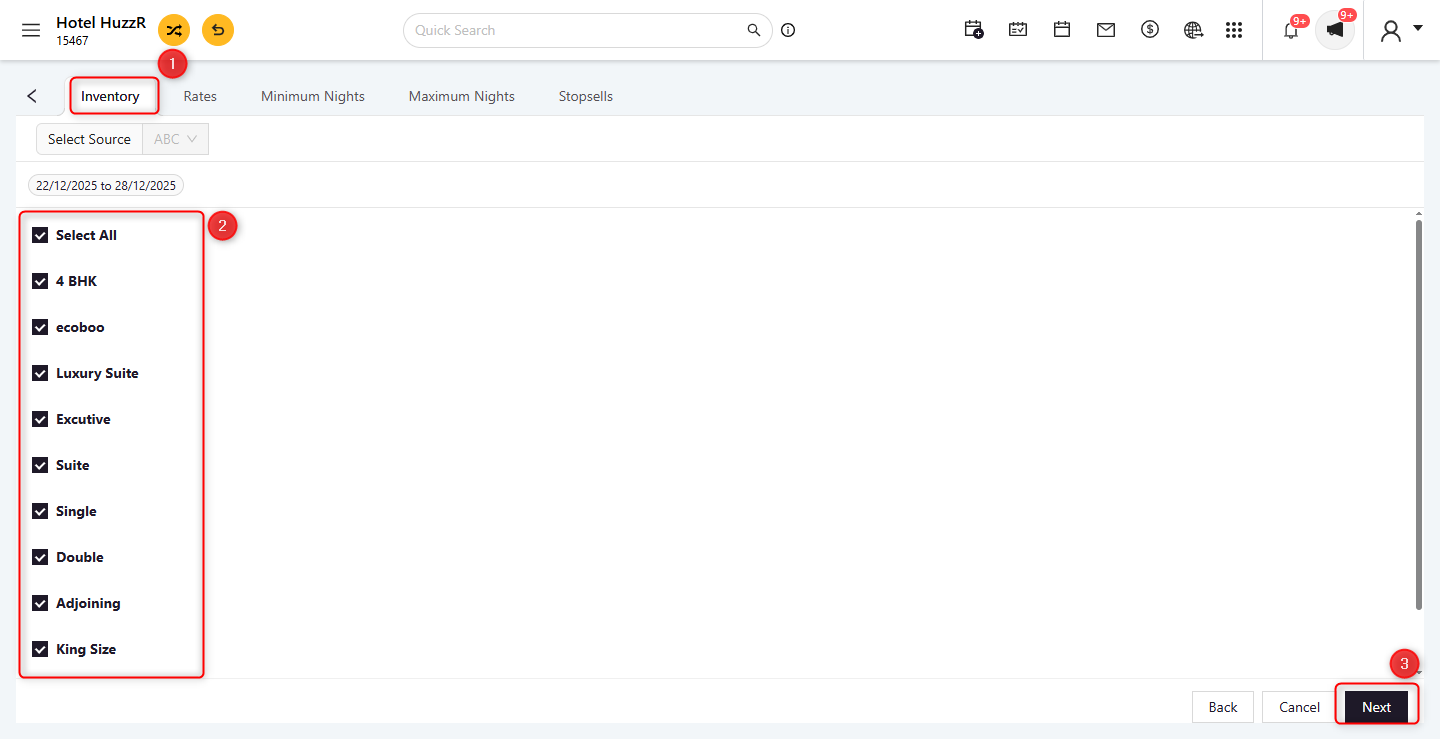Click the Select Source label
1440x739 pixels.
89,139
